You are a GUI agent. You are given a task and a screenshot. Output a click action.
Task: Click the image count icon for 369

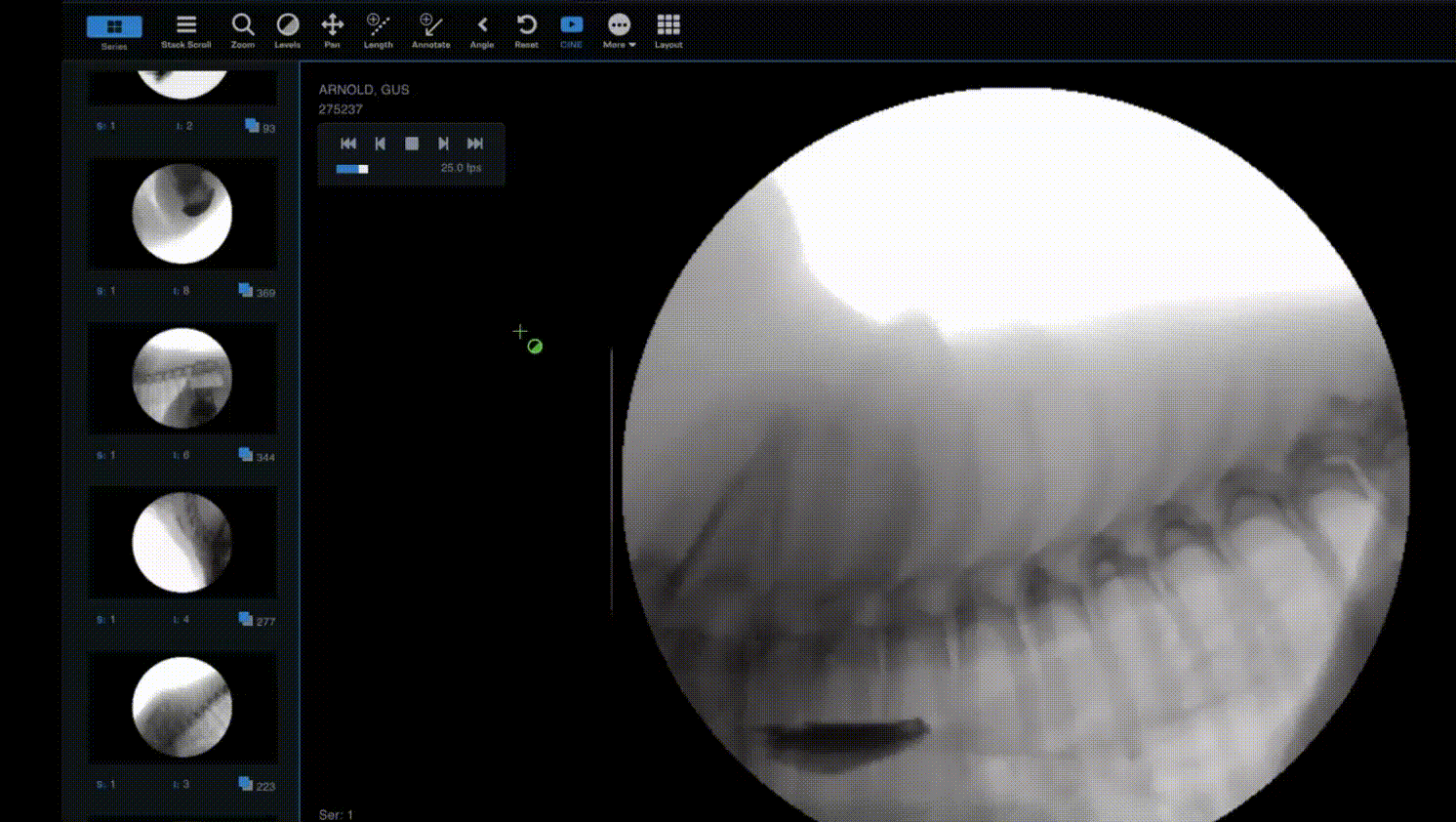[246, 291]
